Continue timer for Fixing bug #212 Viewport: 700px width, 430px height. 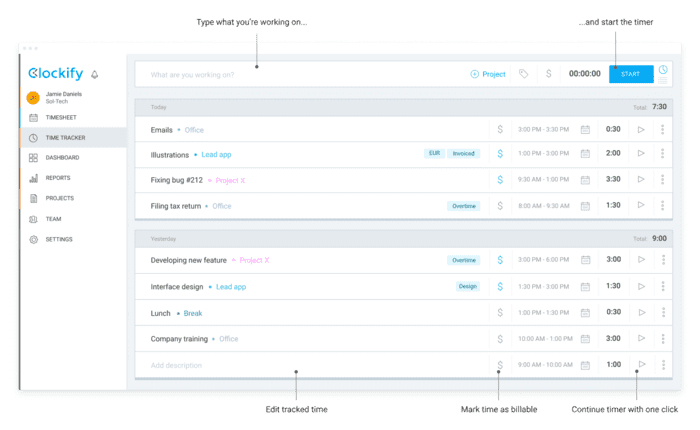click(x=641, y=179)
